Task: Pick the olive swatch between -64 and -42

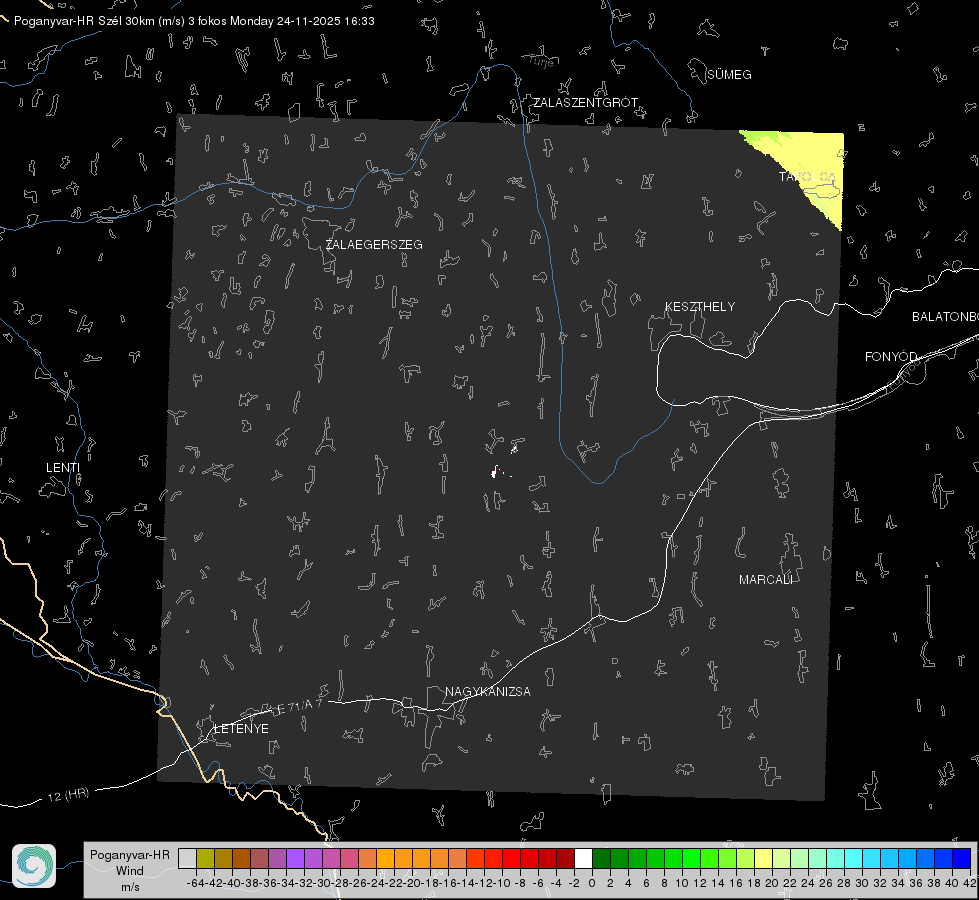Action: [x=205, y=858]
